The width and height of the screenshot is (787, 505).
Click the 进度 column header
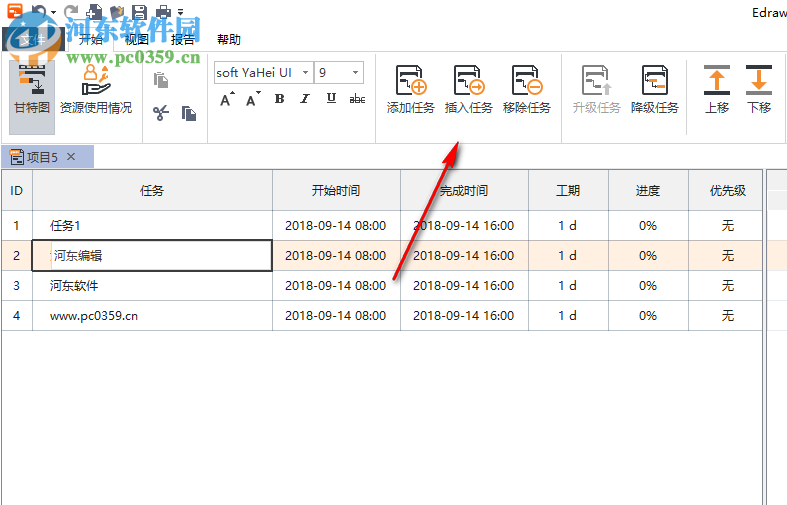tap(648, 190)
